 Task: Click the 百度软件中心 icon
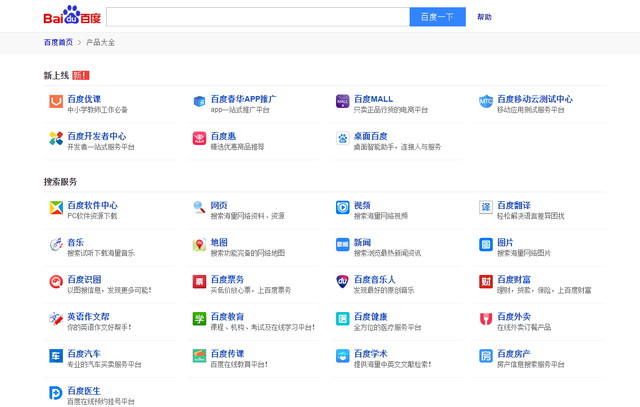coord(56,207)
